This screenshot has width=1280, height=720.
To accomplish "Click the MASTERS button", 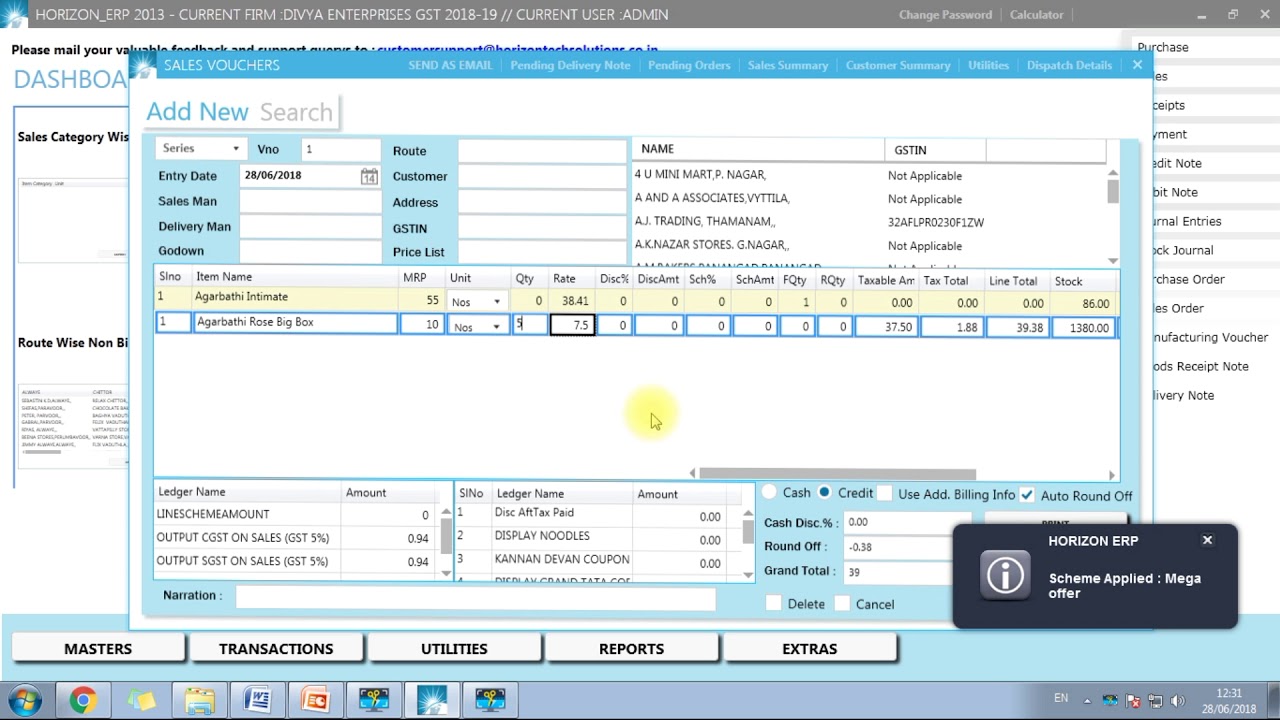I will [98, 649].
